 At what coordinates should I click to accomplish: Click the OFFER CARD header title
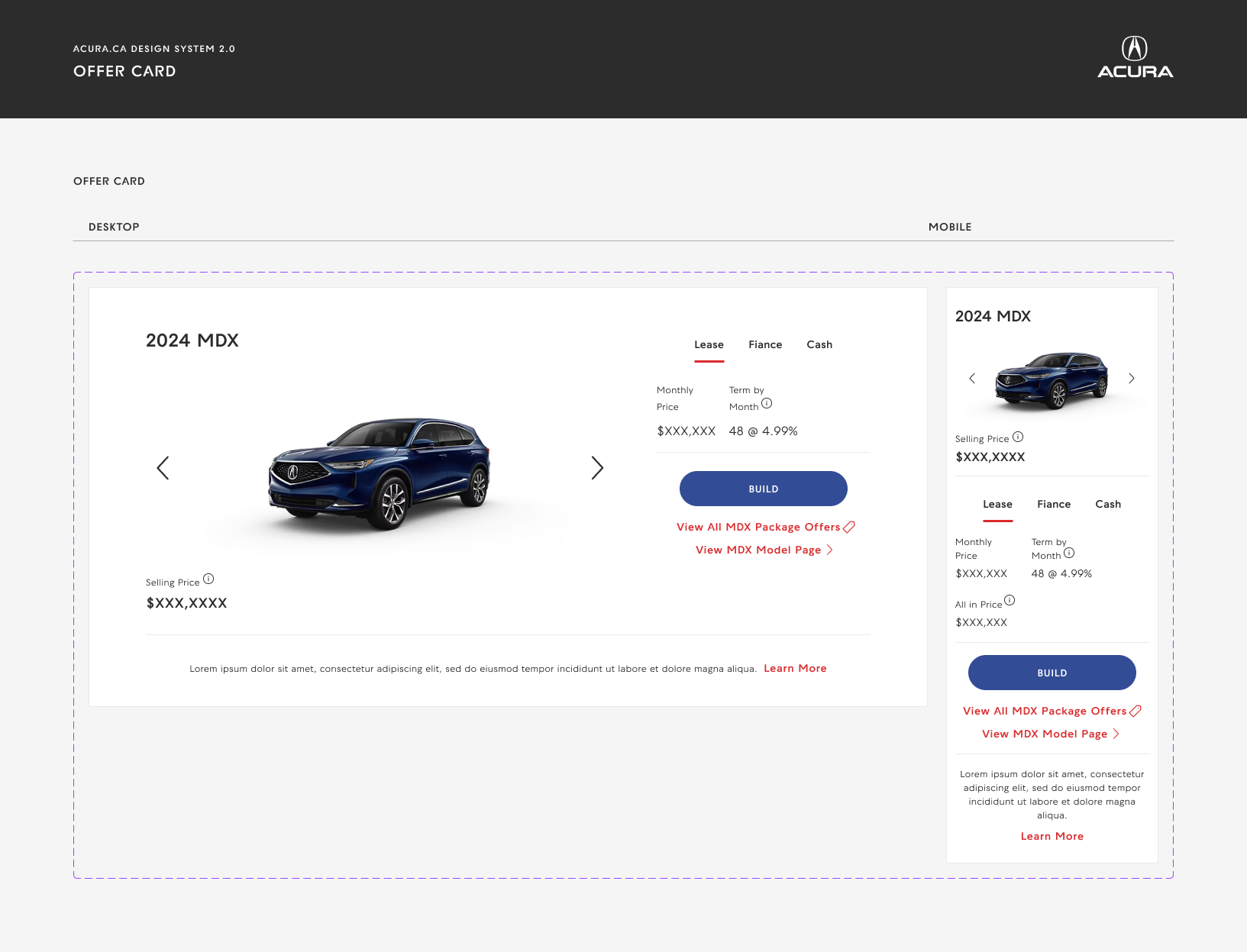pyautogui.click(x=124, y=72)
